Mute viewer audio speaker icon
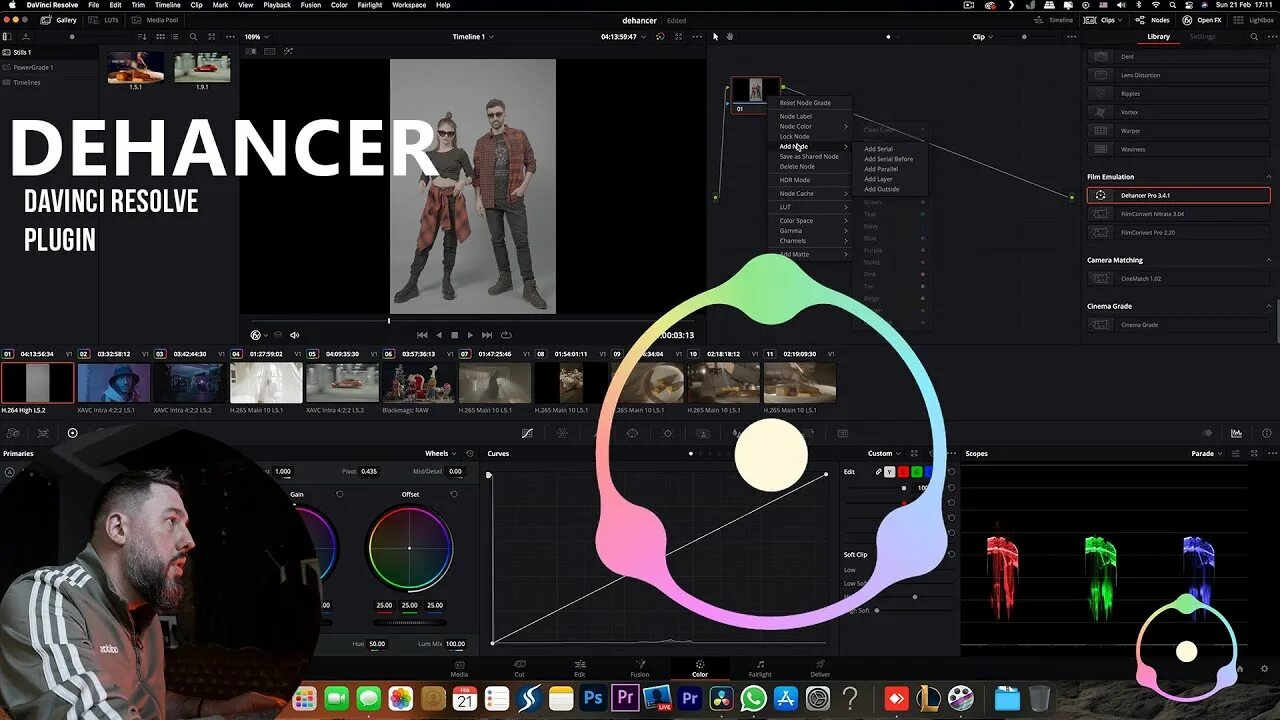This screenshot has height=720, width=1280. pyautogui.click(x=294, y=335)
